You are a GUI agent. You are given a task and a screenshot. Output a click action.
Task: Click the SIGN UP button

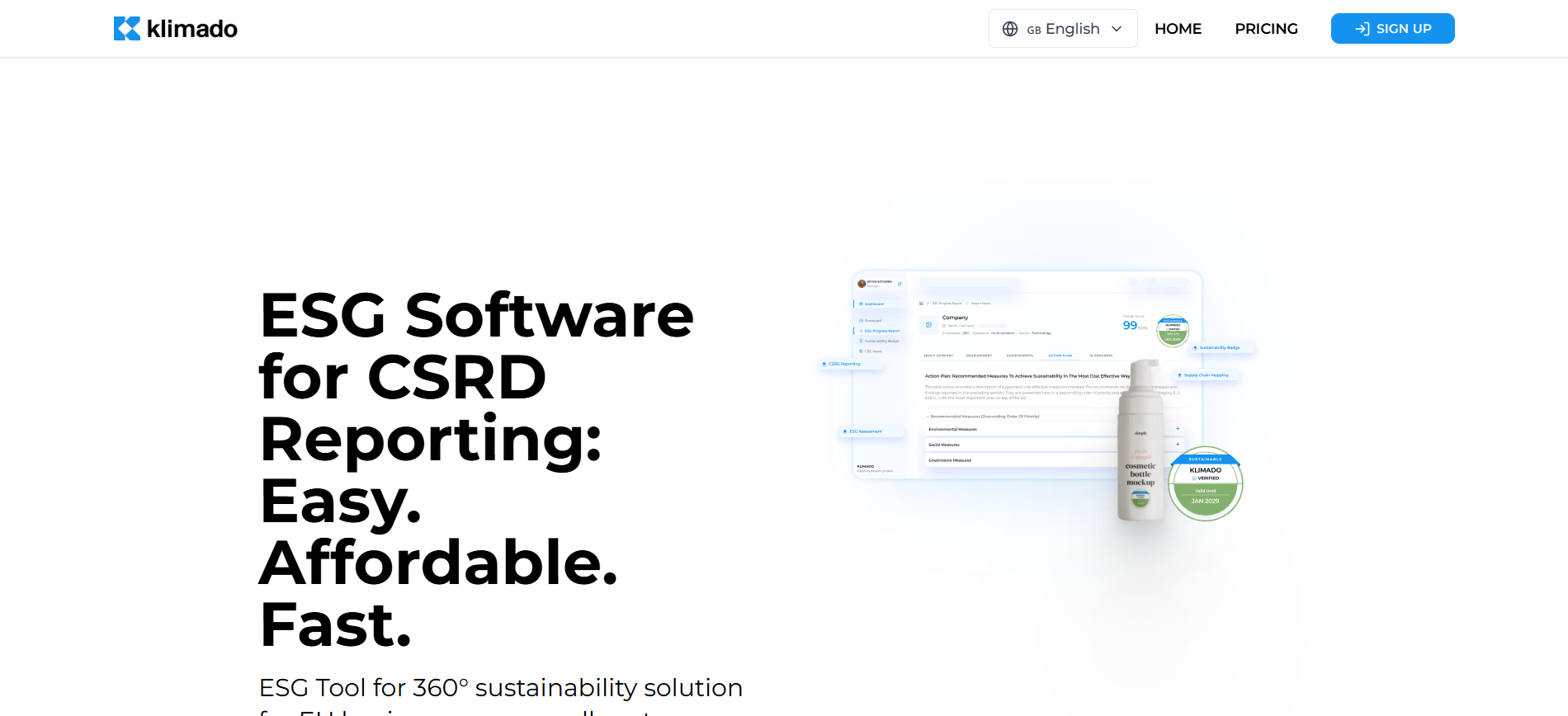click(x=1392, y=29)
